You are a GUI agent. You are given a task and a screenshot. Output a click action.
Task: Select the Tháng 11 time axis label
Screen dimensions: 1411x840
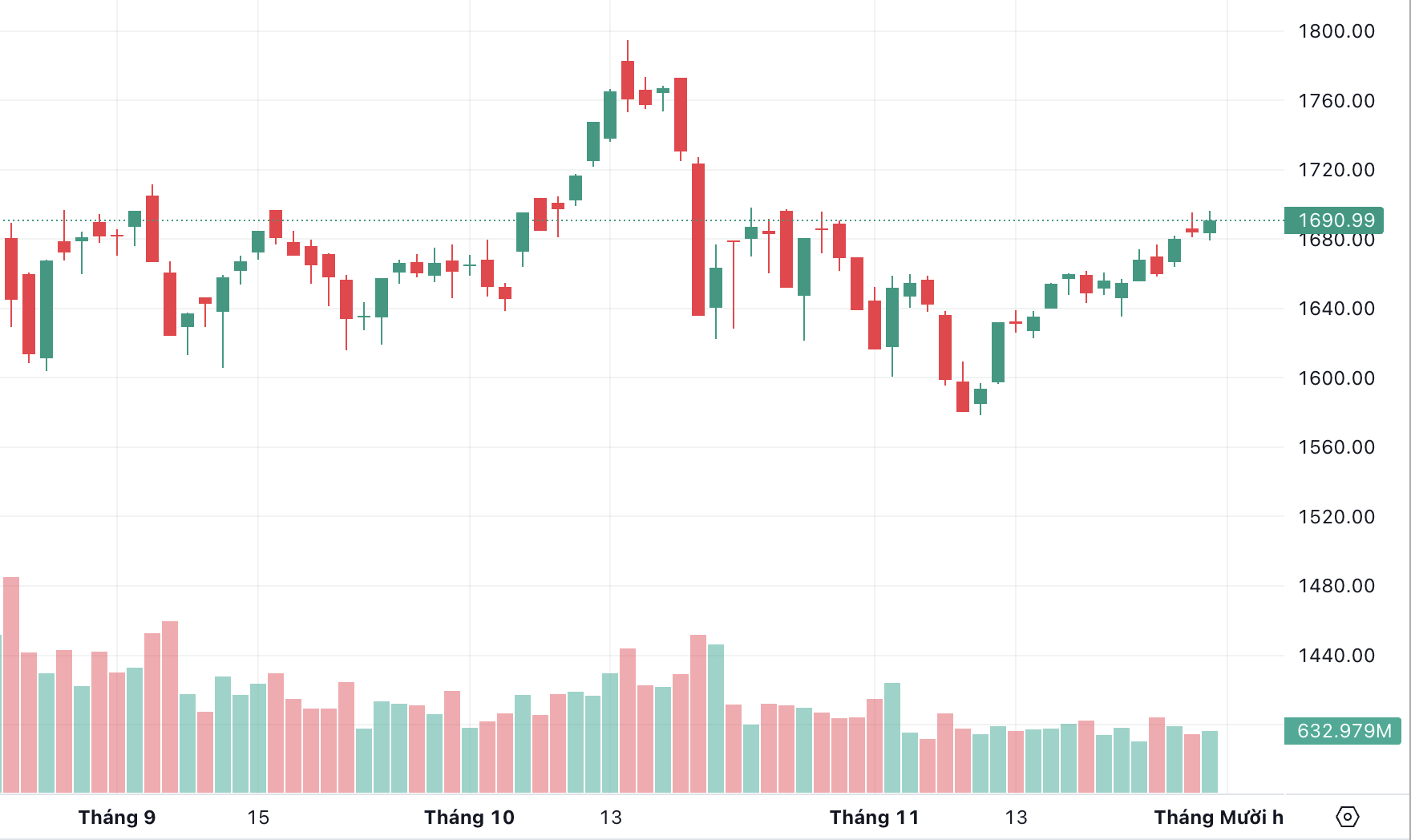(874, 818)
